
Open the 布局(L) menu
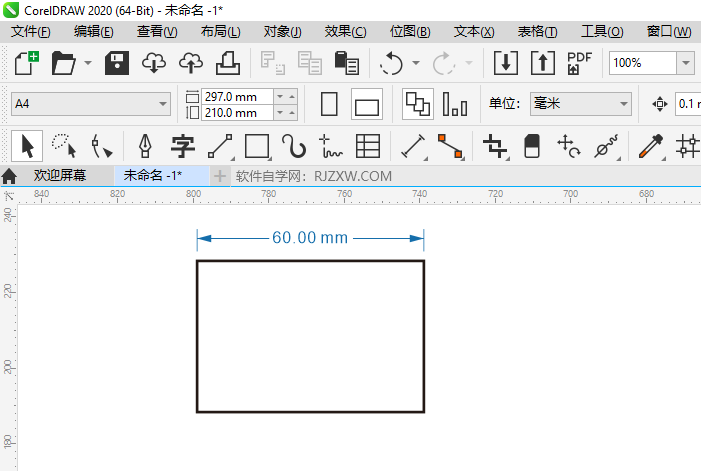click(x=220, y=32)
